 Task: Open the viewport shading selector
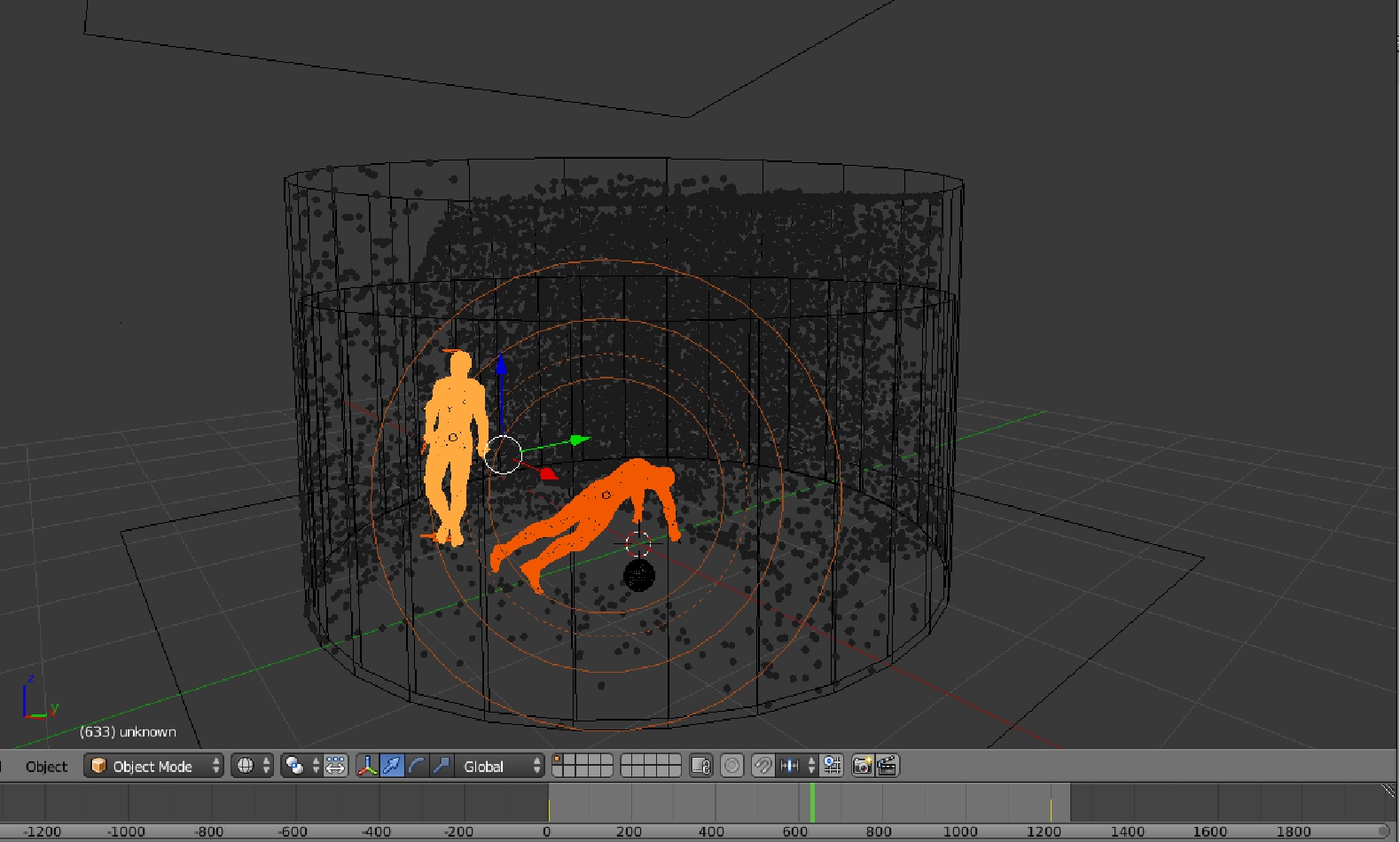(253, 766)
